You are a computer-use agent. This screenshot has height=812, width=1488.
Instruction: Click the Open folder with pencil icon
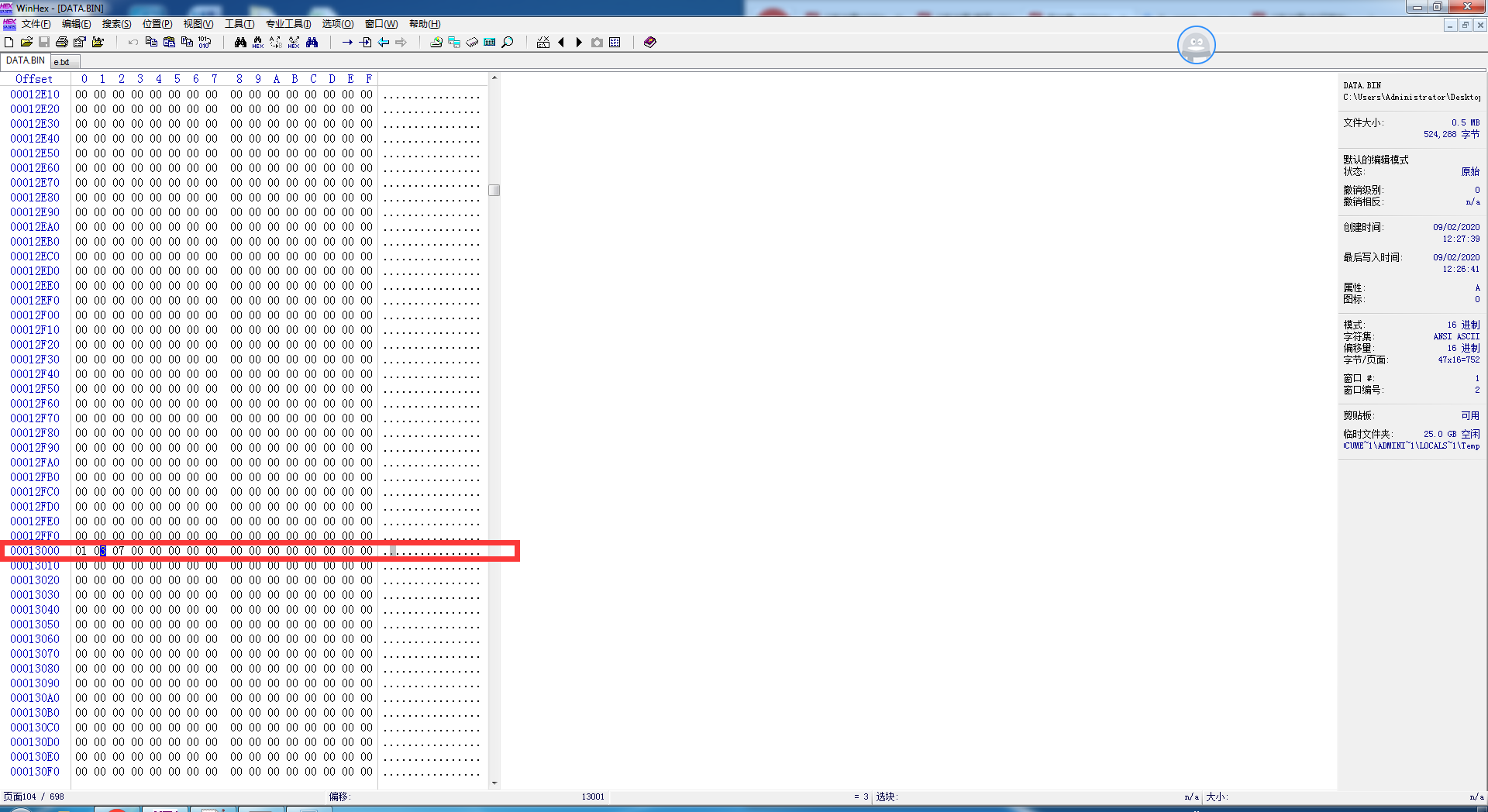click(98, 43)
